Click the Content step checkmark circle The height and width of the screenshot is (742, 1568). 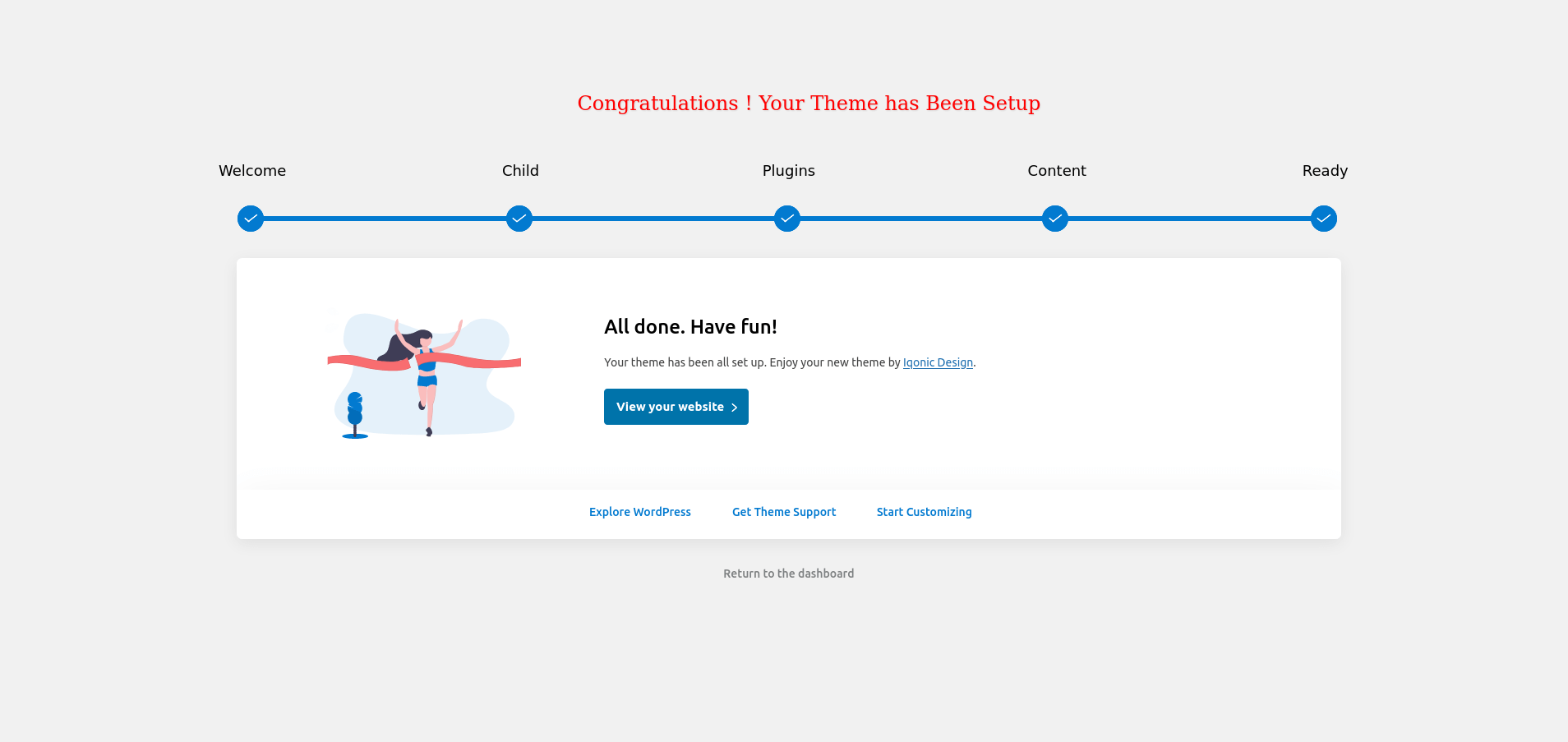[x=1055, y=219]
